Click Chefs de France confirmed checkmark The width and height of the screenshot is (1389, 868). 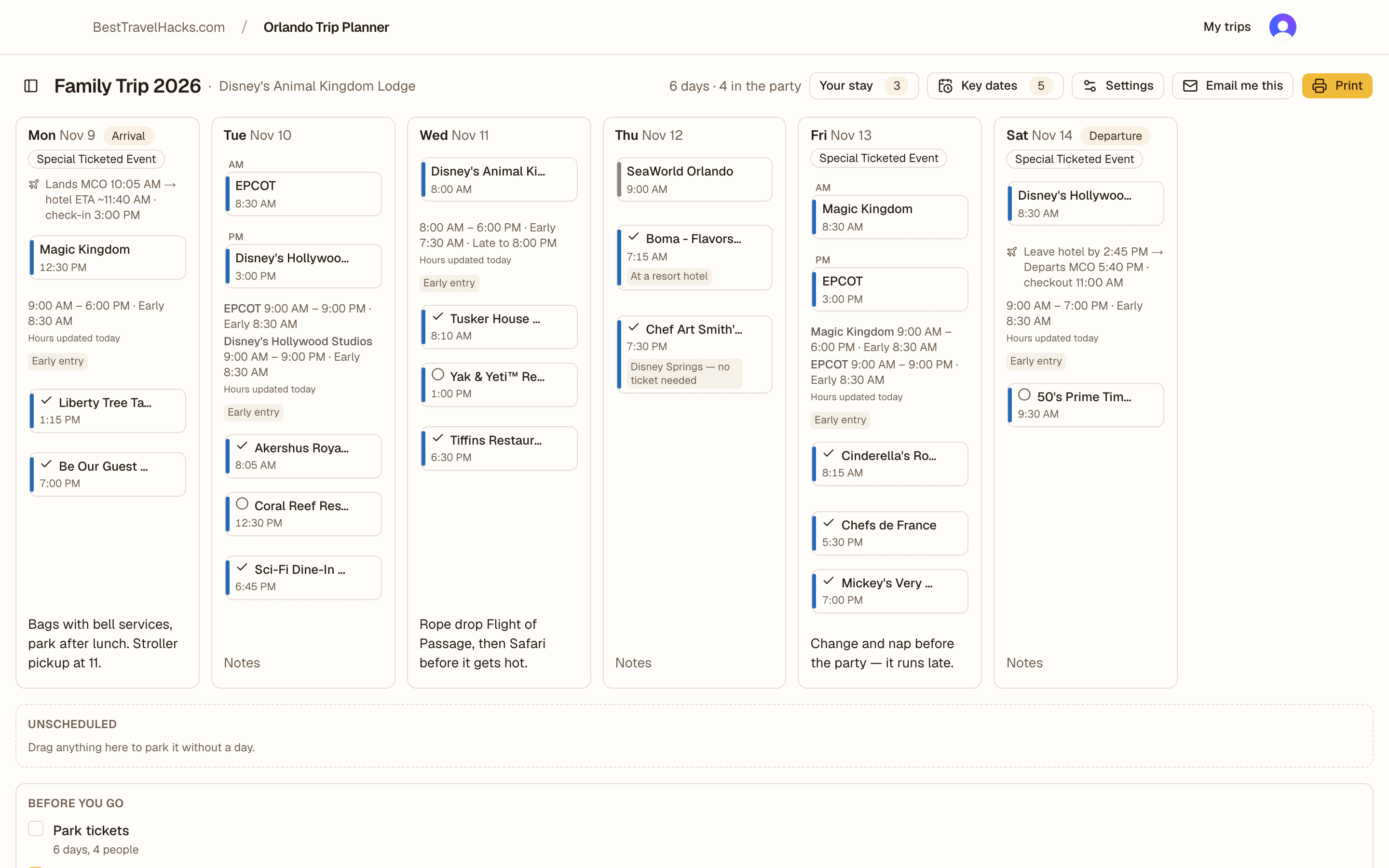tap(829, 524)
